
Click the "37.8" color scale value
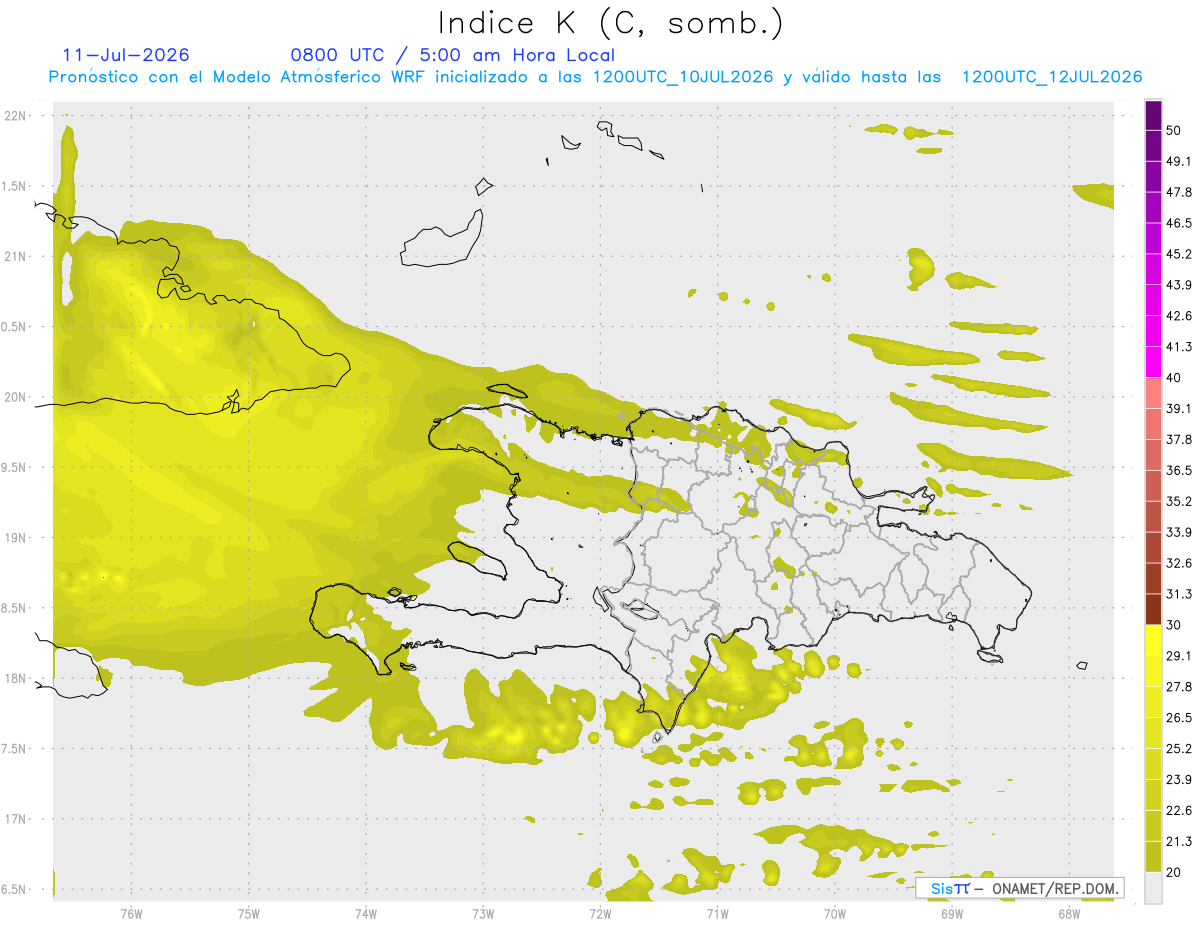click(1179, 440)
